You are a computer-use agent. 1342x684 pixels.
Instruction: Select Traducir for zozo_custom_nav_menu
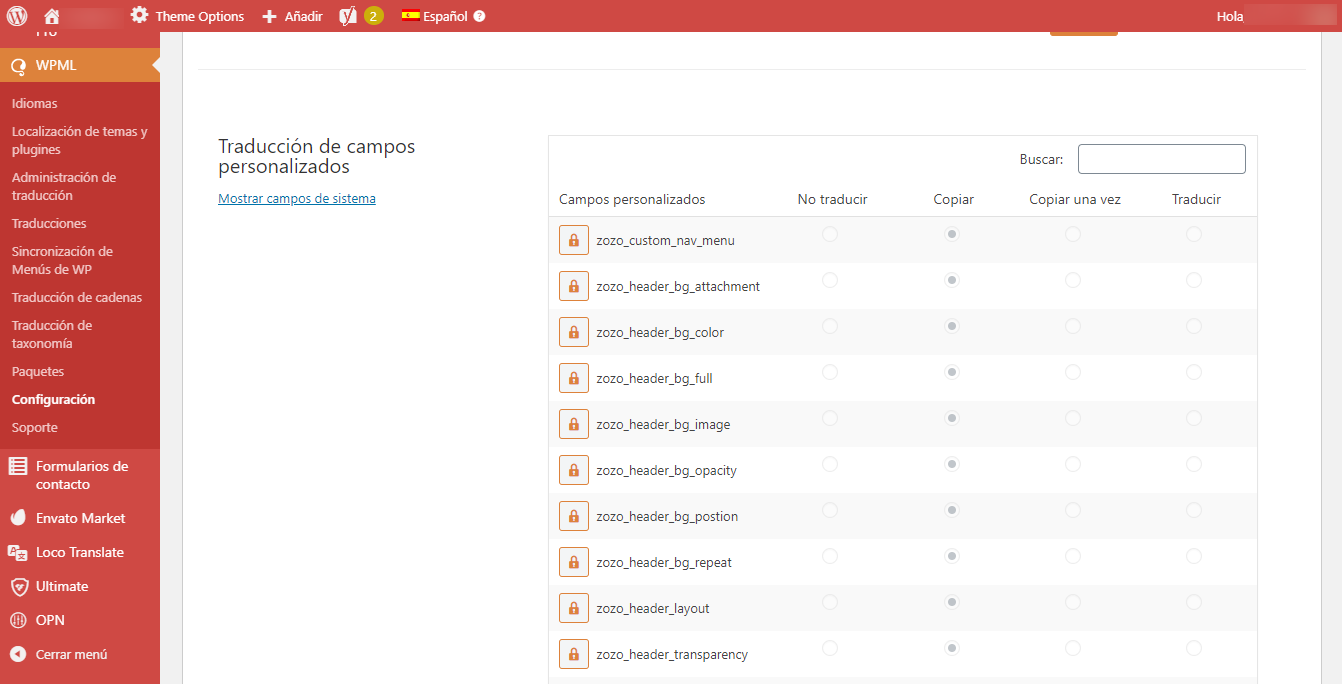pyautogui.click(x=1194, y=234)
